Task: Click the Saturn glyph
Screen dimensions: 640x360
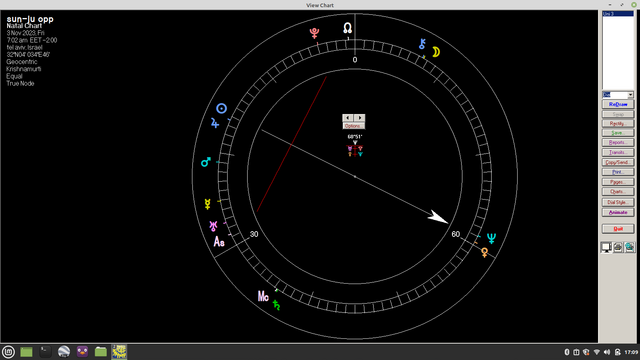Action: [276, 305]
